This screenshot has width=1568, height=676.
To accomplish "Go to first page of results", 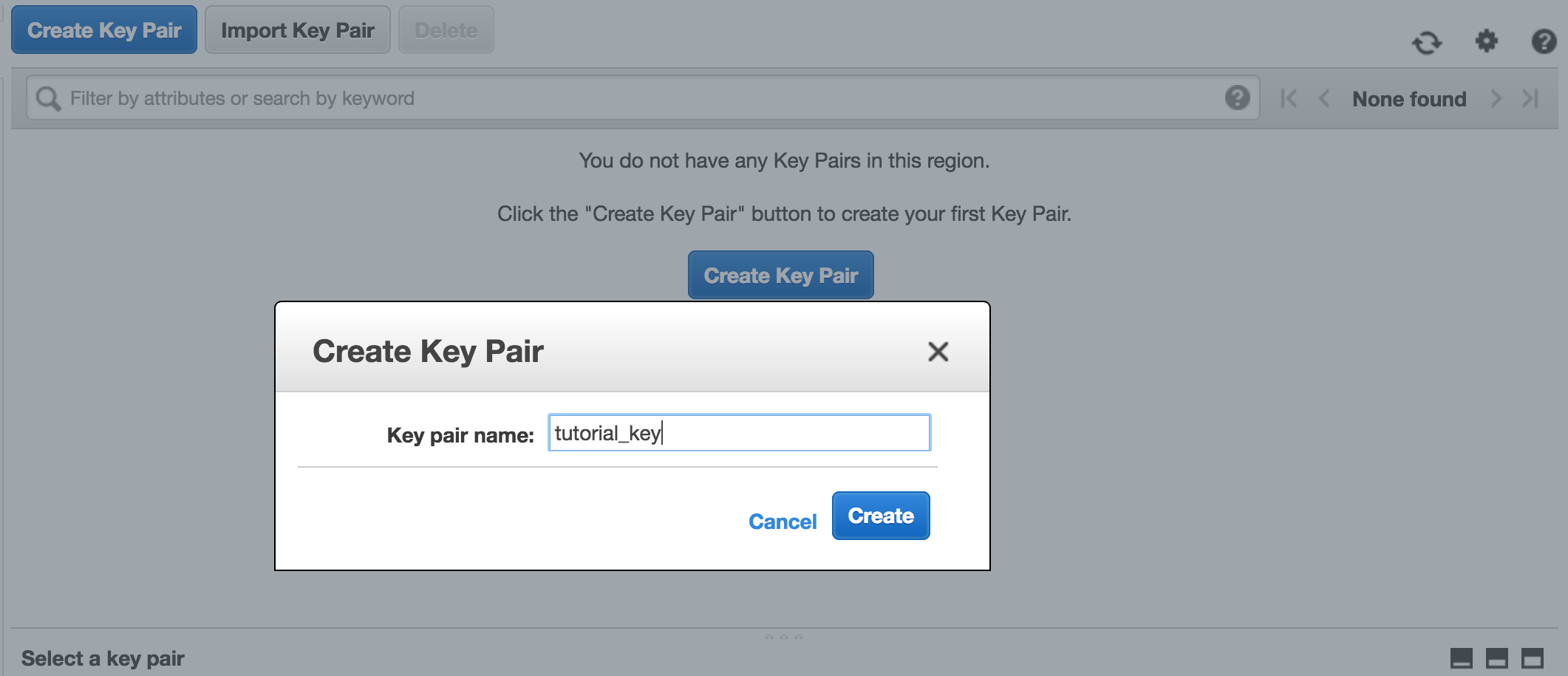I will (1289, 98).
